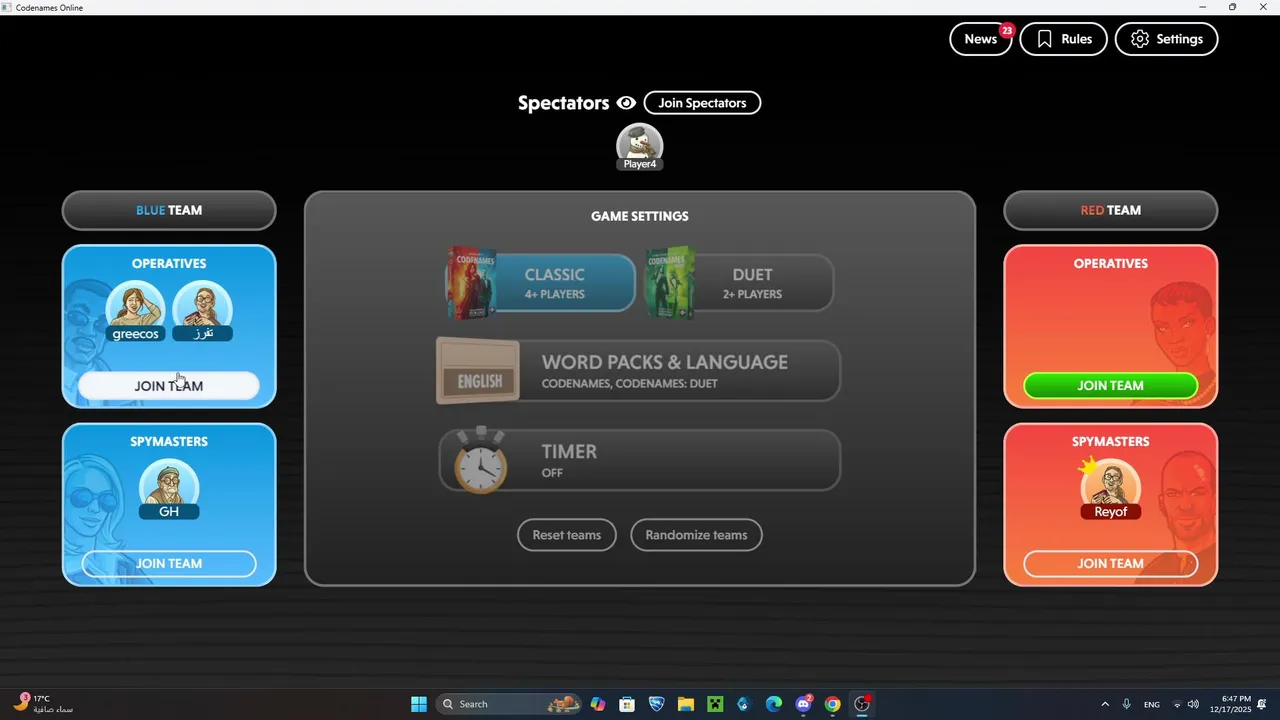Open the News panel
This screenshot has width=1280, height=720.
(981, 39)
